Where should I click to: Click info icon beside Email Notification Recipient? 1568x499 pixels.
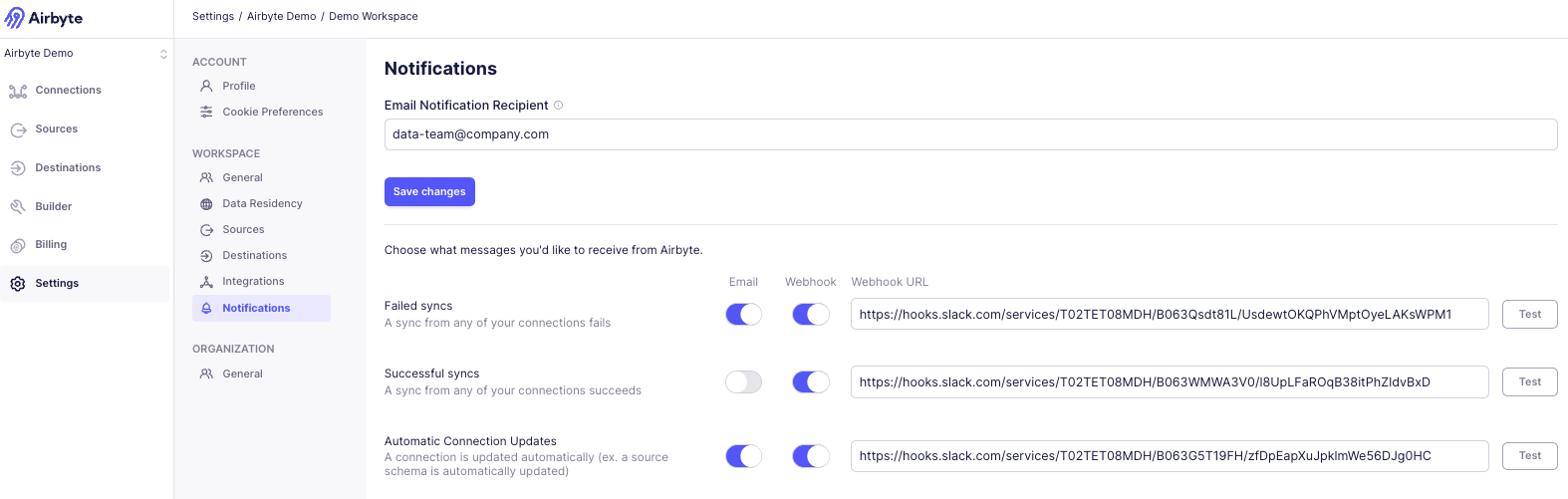pos(559,106)
